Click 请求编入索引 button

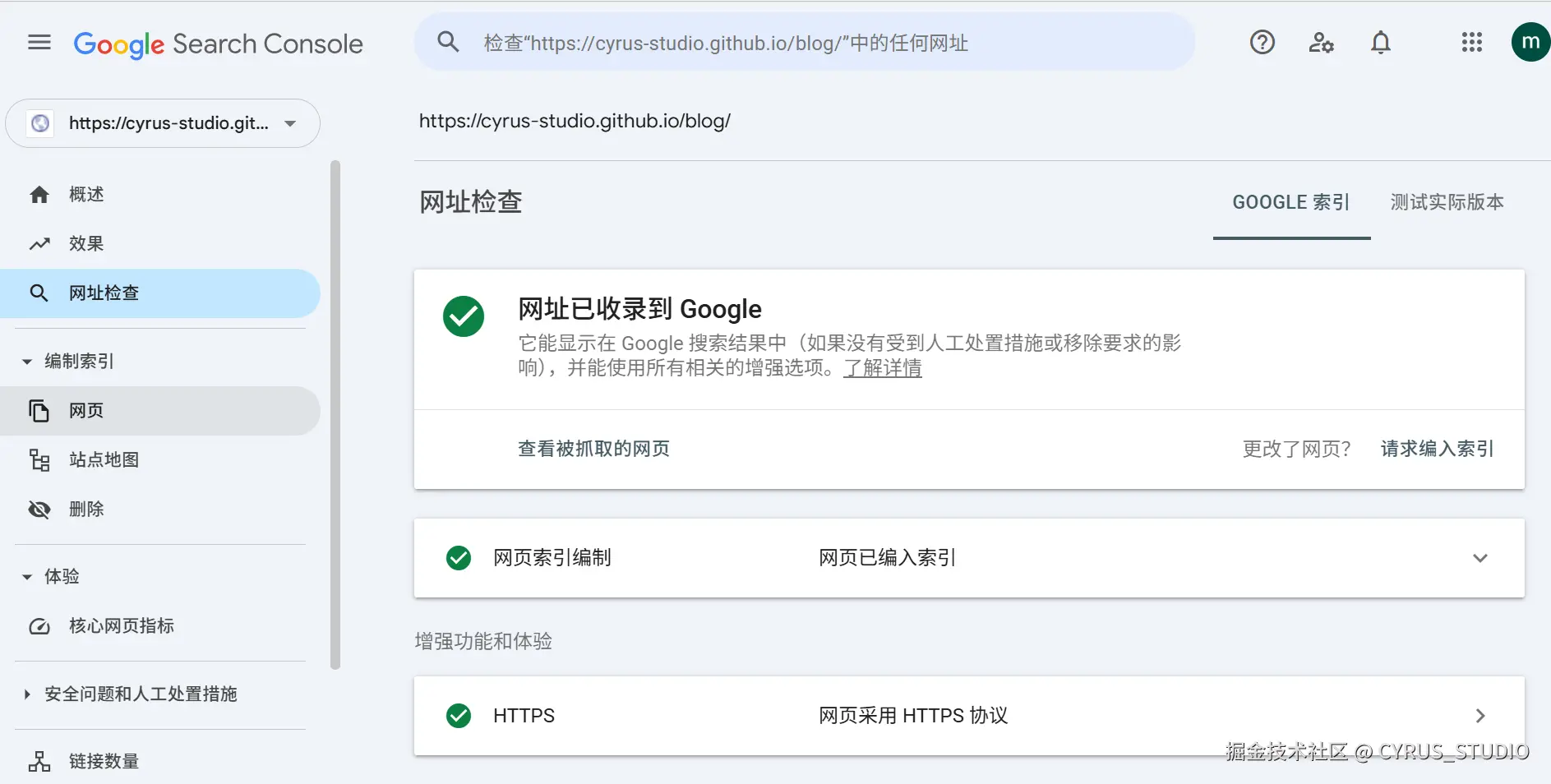coord(1437,449)
